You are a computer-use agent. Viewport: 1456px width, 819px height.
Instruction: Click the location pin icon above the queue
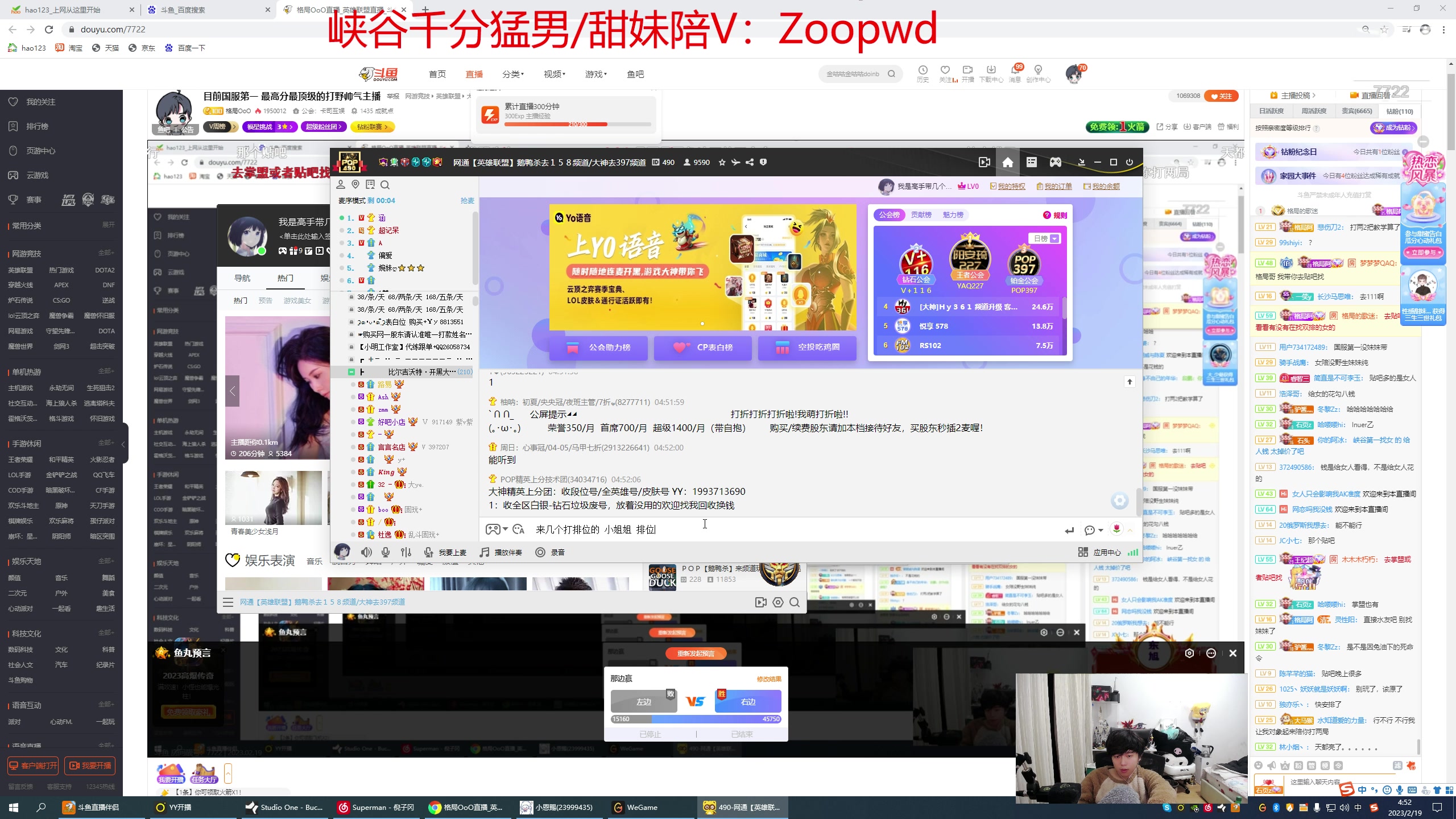tap(355, 184)
